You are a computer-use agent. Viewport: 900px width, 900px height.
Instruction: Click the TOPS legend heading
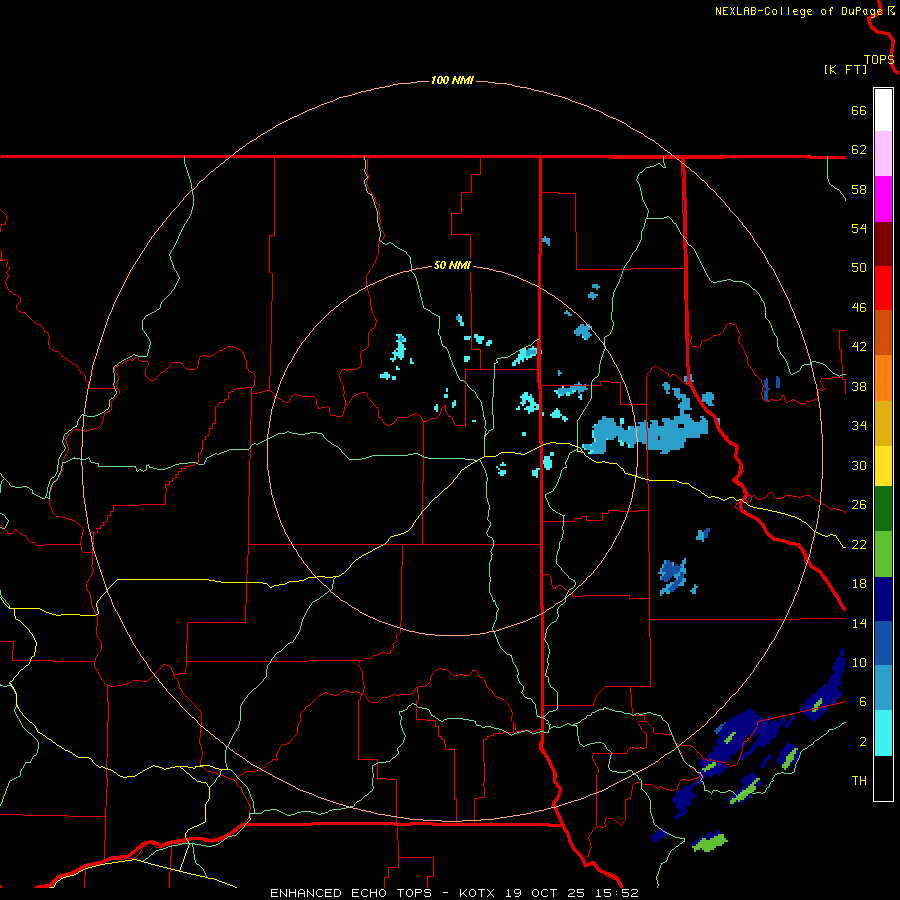click(879, 60)
